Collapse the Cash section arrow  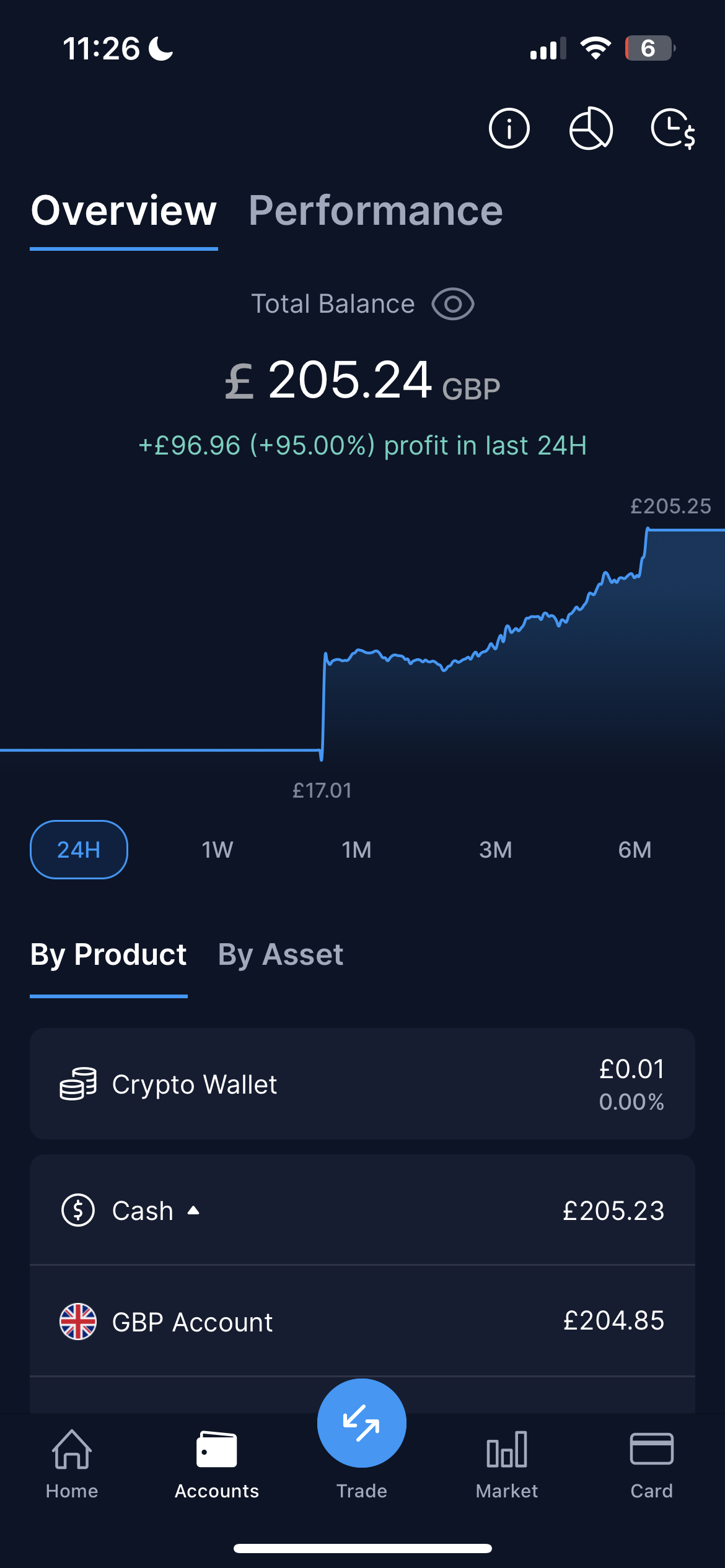(x=193, y=1210)
